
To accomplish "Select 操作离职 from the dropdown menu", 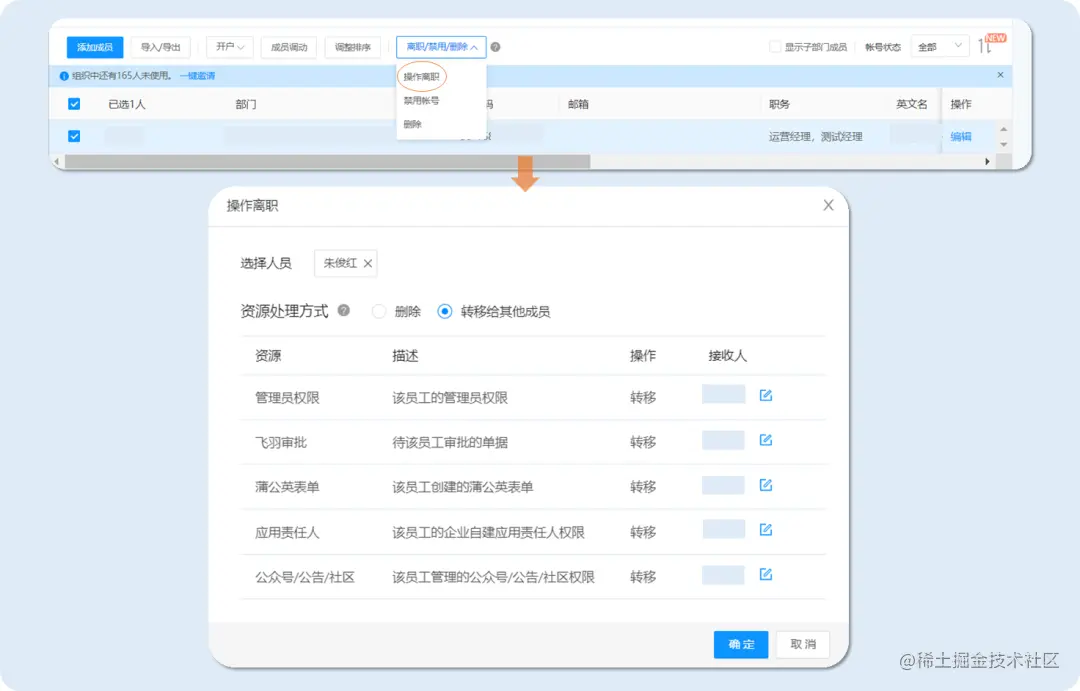I will [422, 76].
